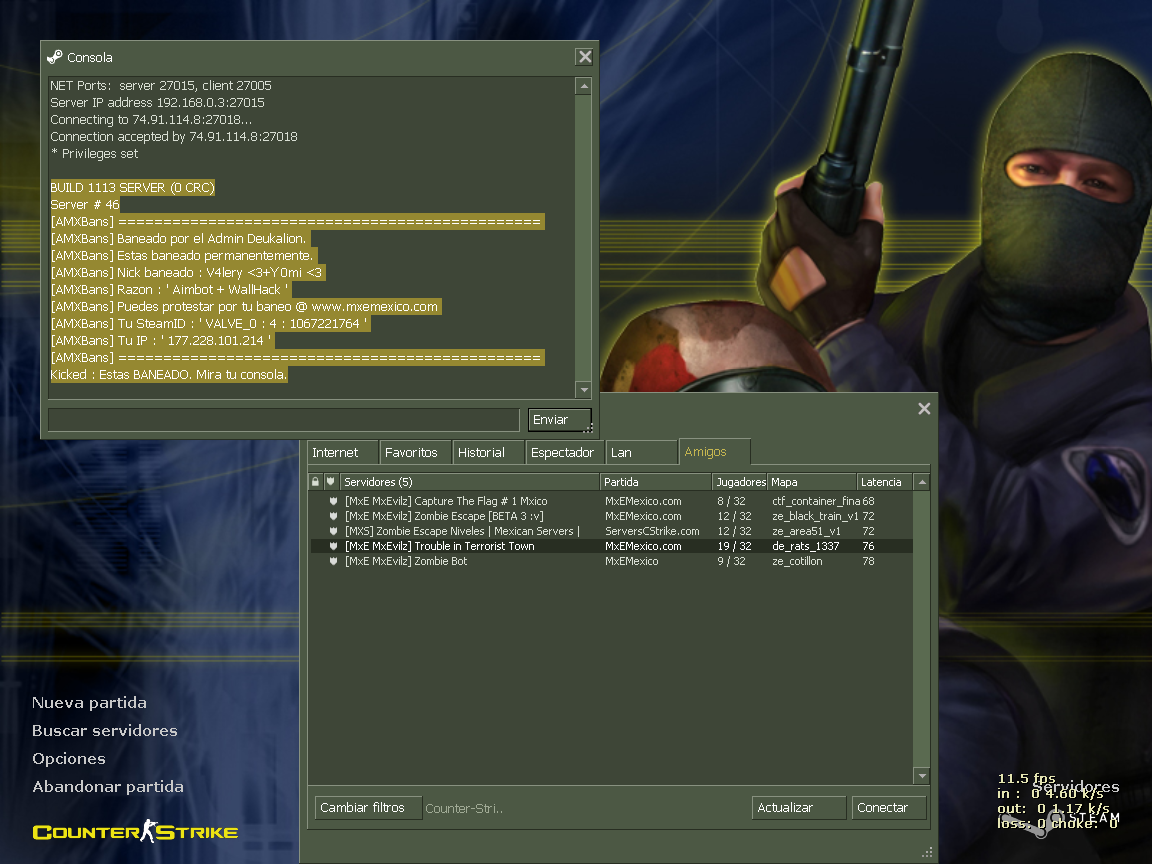The image size is (1152, 864).
Task: Select the Capture The Flag # 1 Mxico server
Action: (x=611, y=501)
